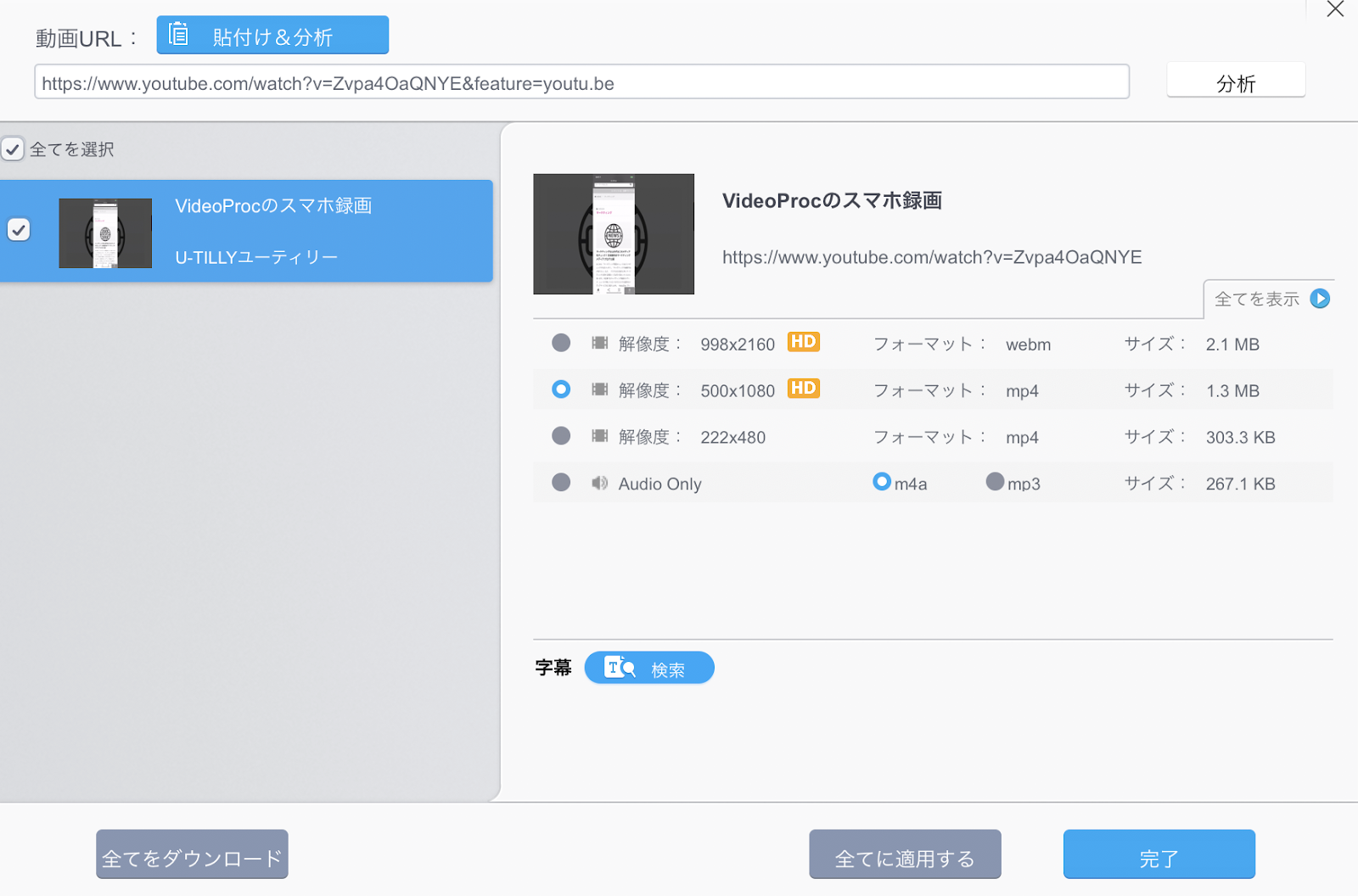The height and width of the screenshot is (896, 1358).
Task: Toggle the 全てを選択 checkbox
Action: coord(12,149)
